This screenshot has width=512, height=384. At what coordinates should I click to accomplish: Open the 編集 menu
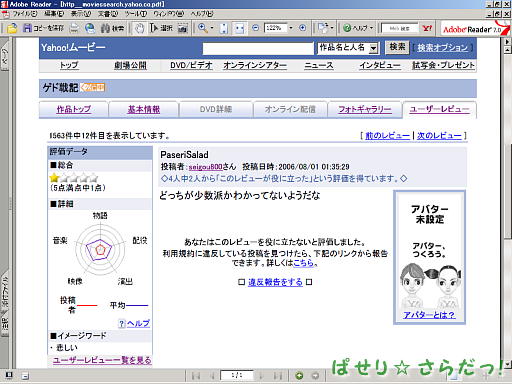[54, 14]
